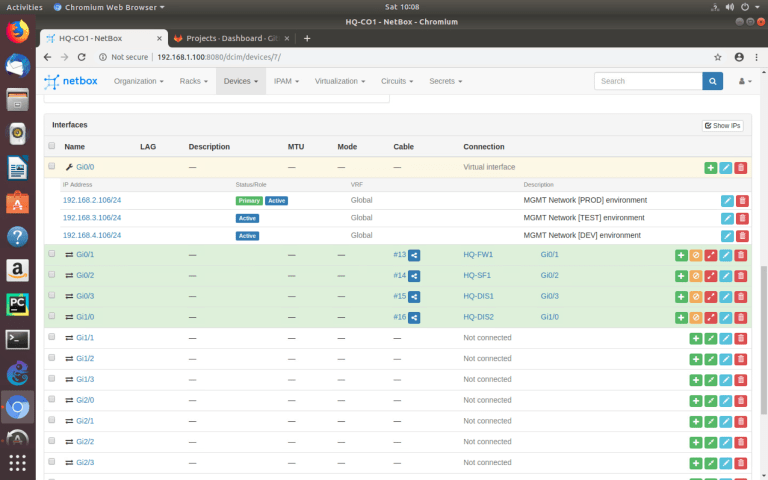Bookmark this page with the star icon
Screen dimensions: 768x480
click(718, 57)
